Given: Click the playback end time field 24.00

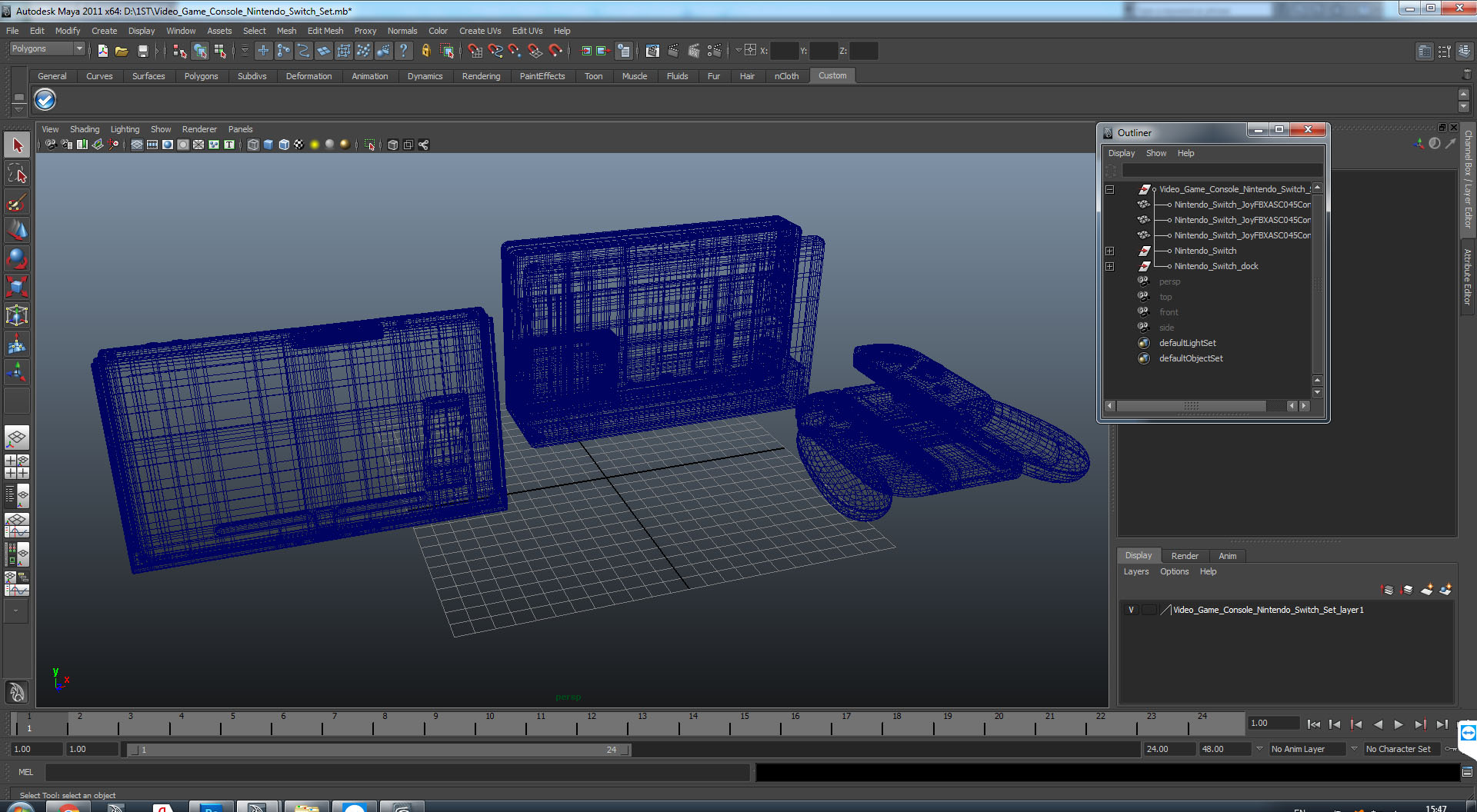Looking at the screenshot, I should (x=1169, y=749).
